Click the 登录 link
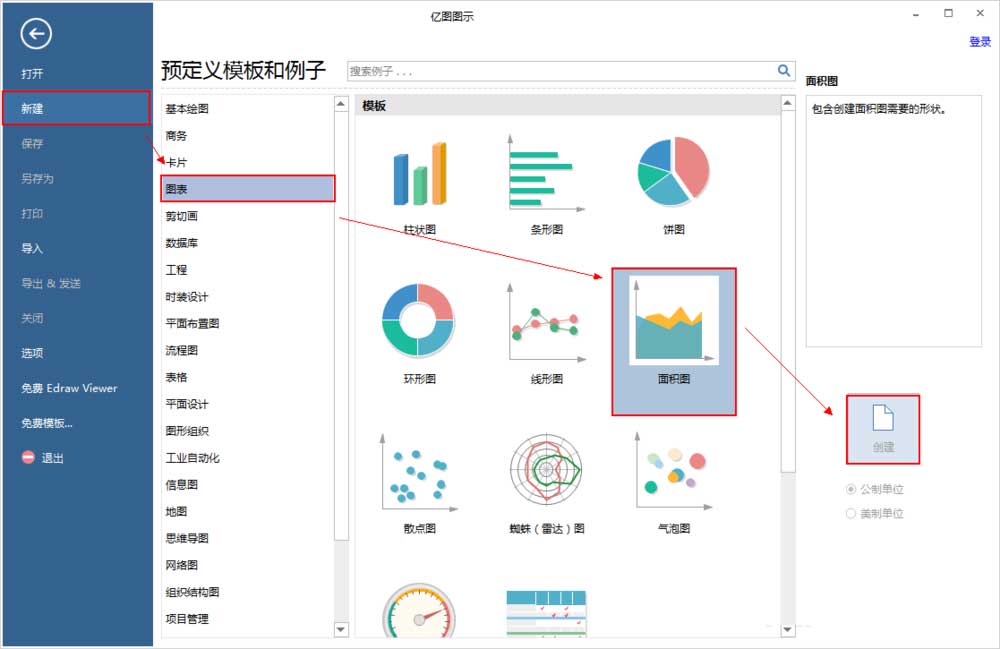Image resolution: width=1000 pixels, height=649 pixels. click(x=975, y=42)
